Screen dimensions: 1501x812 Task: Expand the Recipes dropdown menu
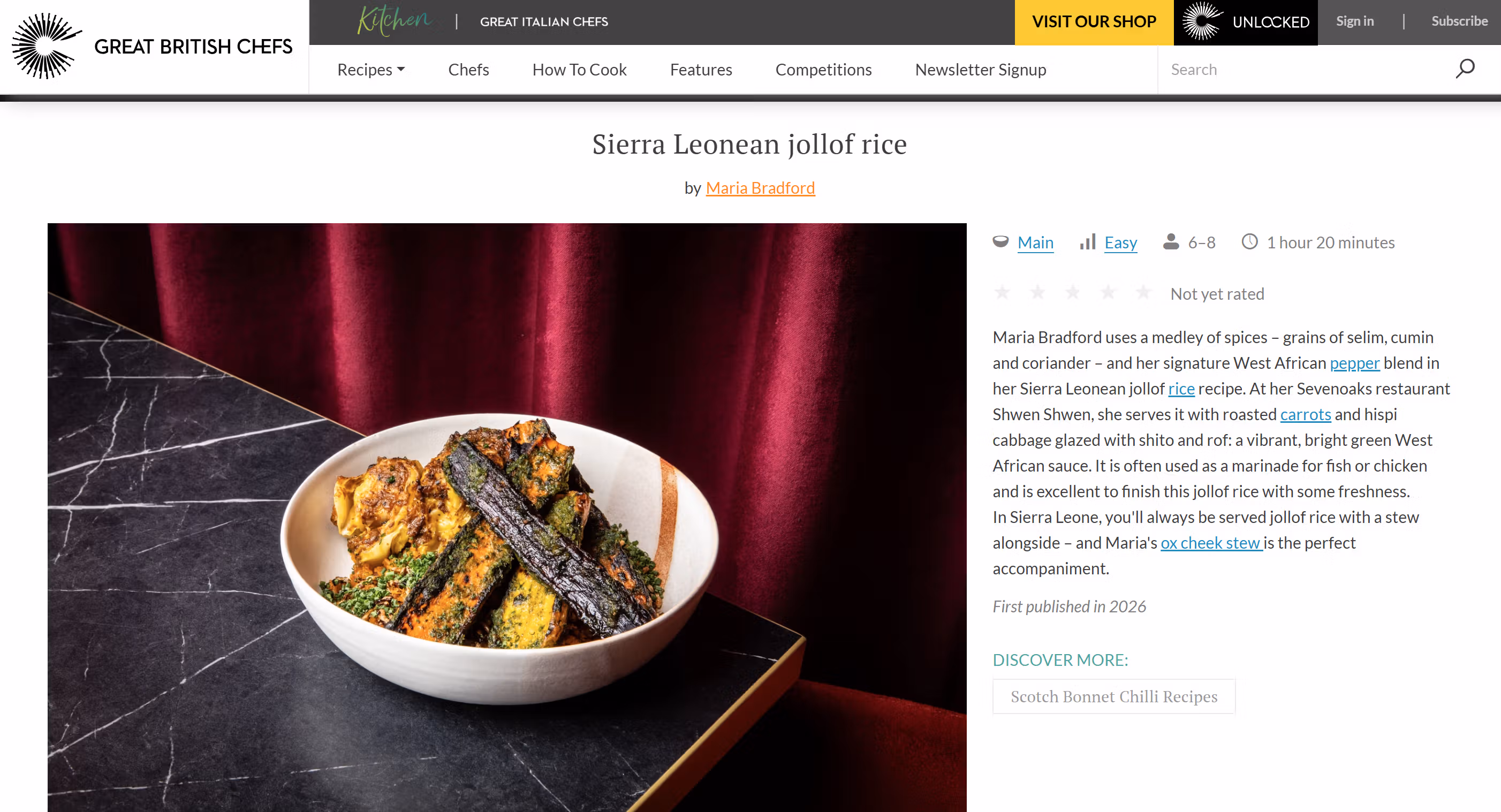point(371,70)
